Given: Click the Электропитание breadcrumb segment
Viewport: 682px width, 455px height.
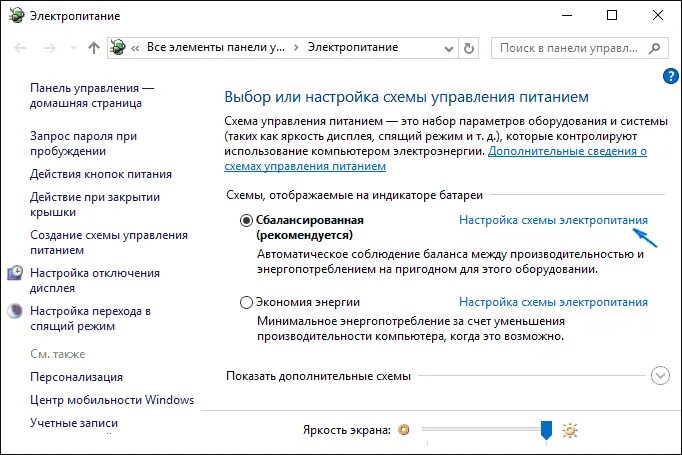Looking at the screenshot, I should [x=353, y=47].
